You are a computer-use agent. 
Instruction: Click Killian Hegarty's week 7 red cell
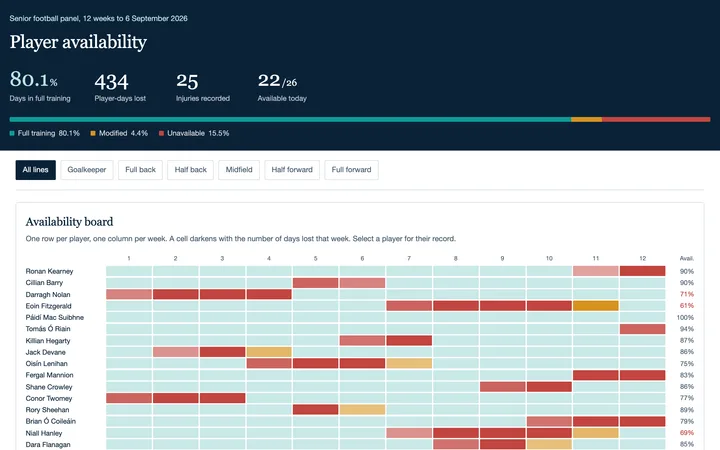pyautogui.click(x=409, y=341)
